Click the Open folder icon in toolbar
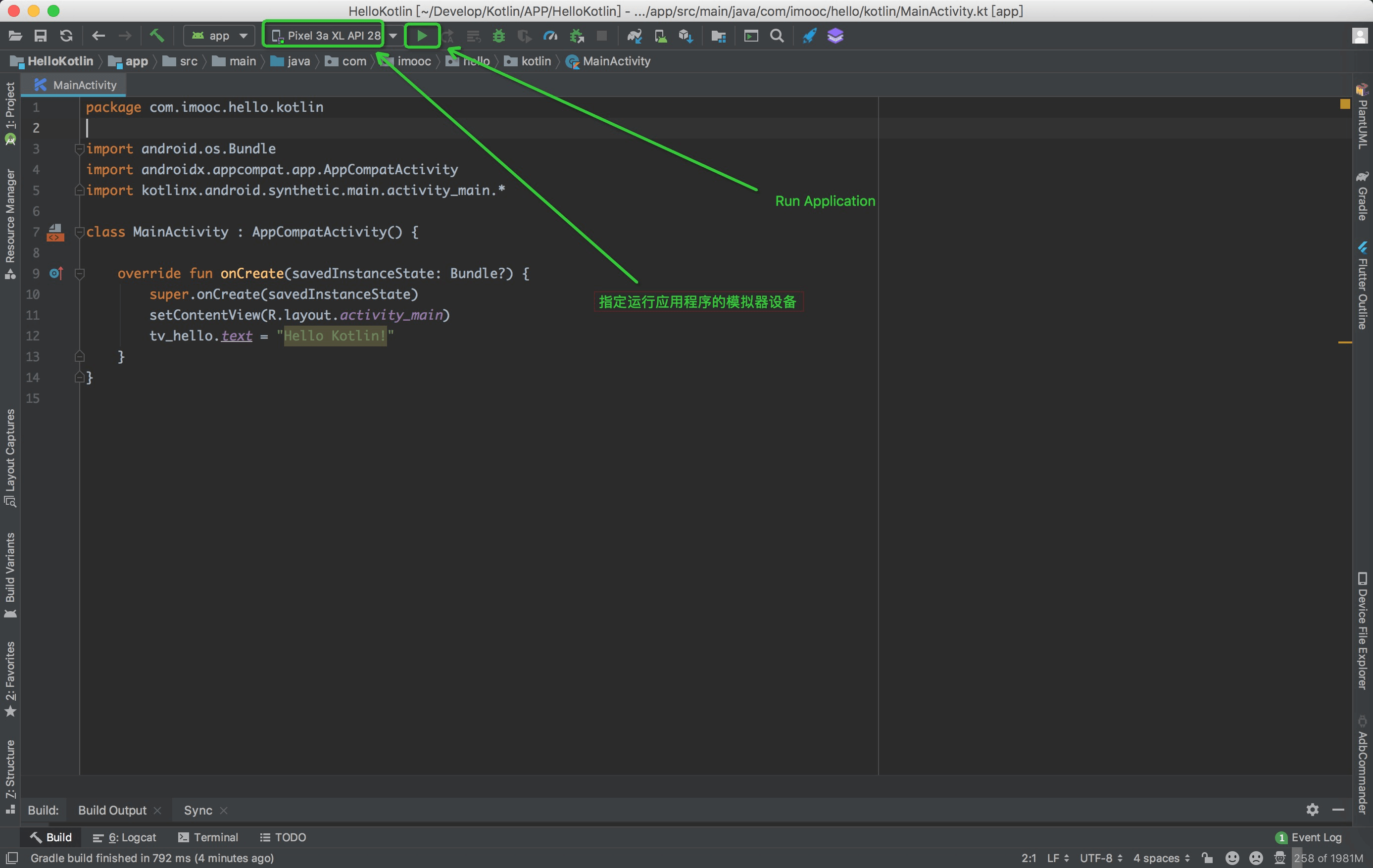The width and height of the screenshot is (1373, 868). tap(15, 36)
